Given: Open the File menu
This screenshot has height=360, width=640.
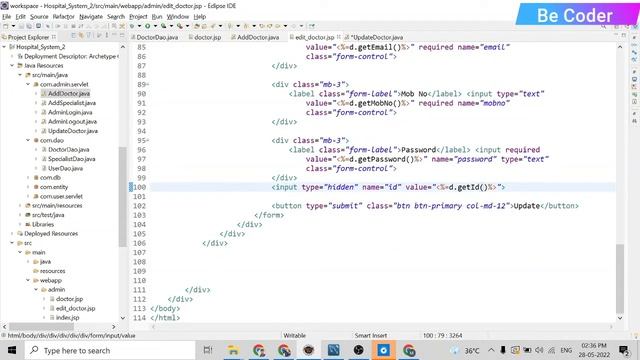Looking at the screenshot, I should (7, 17).
